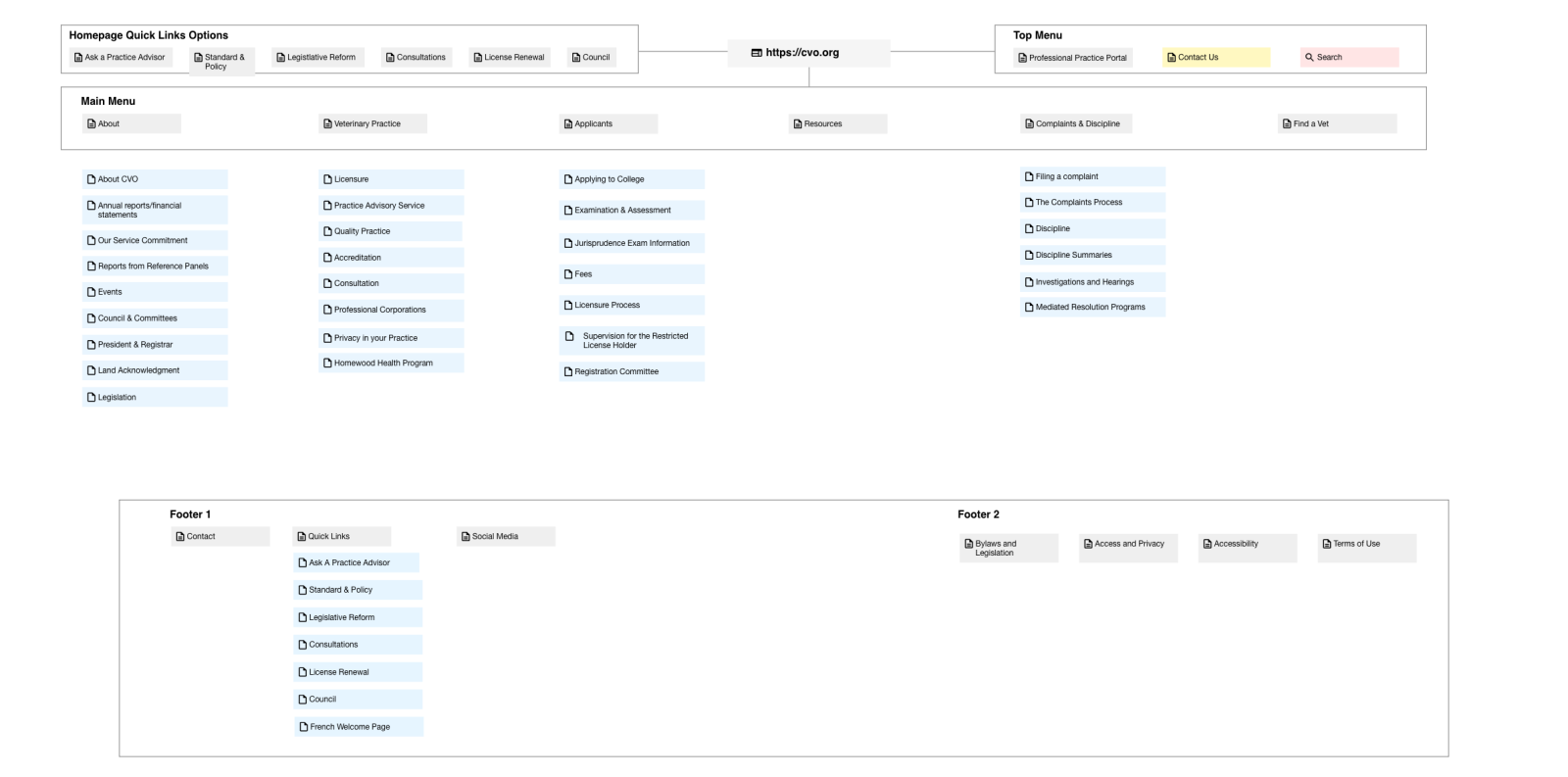
Task: Click the magnifier icon in the Search box
Action: pos(1309,58)
